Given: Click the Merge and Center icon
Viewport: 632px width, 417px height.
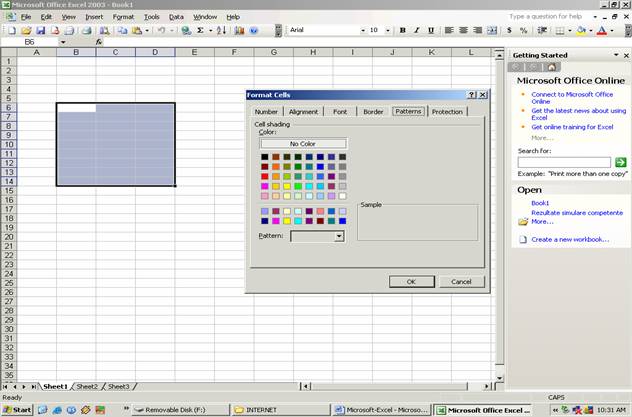Looking at the screenshot, I should point(492,30).
